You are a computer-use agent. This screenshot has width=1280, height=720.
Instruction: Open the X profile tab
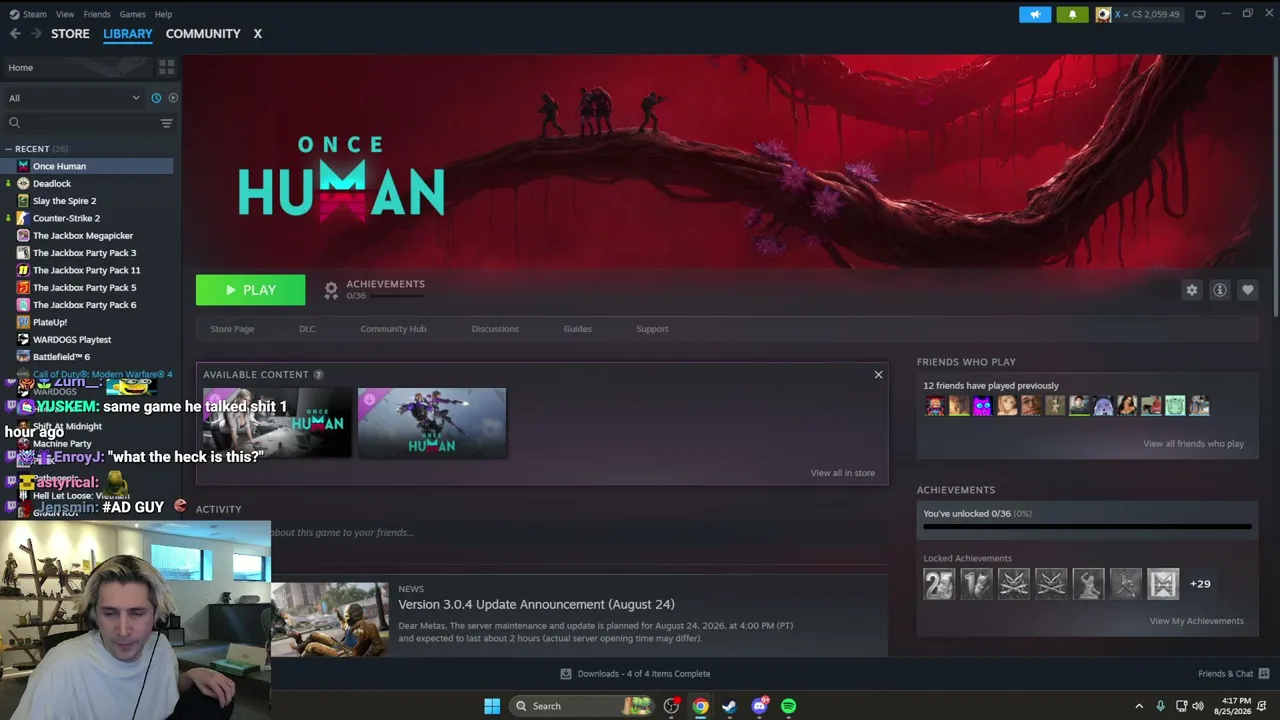point(257,34)
